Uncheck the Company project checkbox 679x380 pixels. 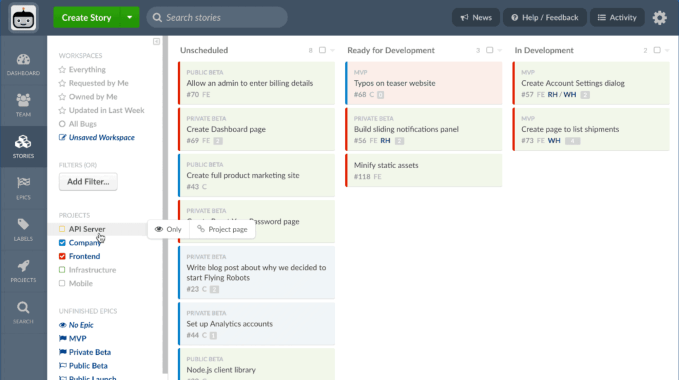[x=62, y=243]
